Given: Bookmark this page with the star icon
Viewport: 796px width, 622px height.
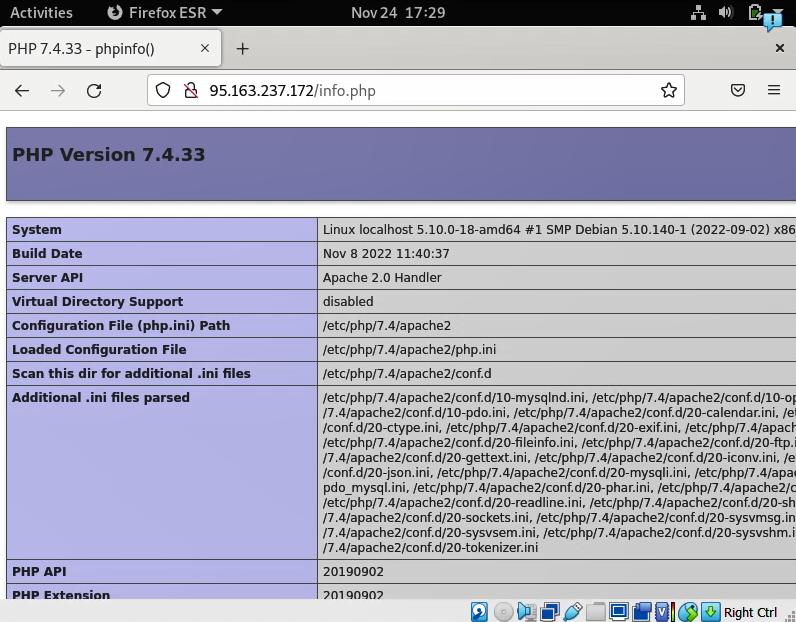Looking at the screenshot, I should point(669,91).
